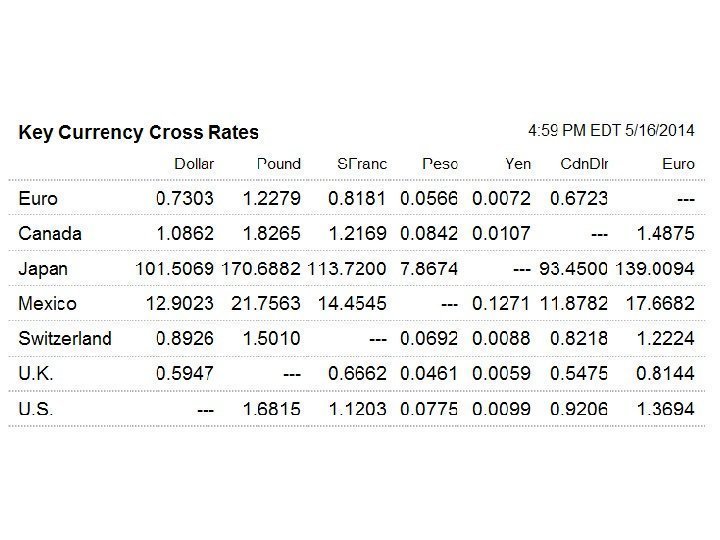Click the Peso column header
The image size is (720, 540).
[x=440, y=164]
